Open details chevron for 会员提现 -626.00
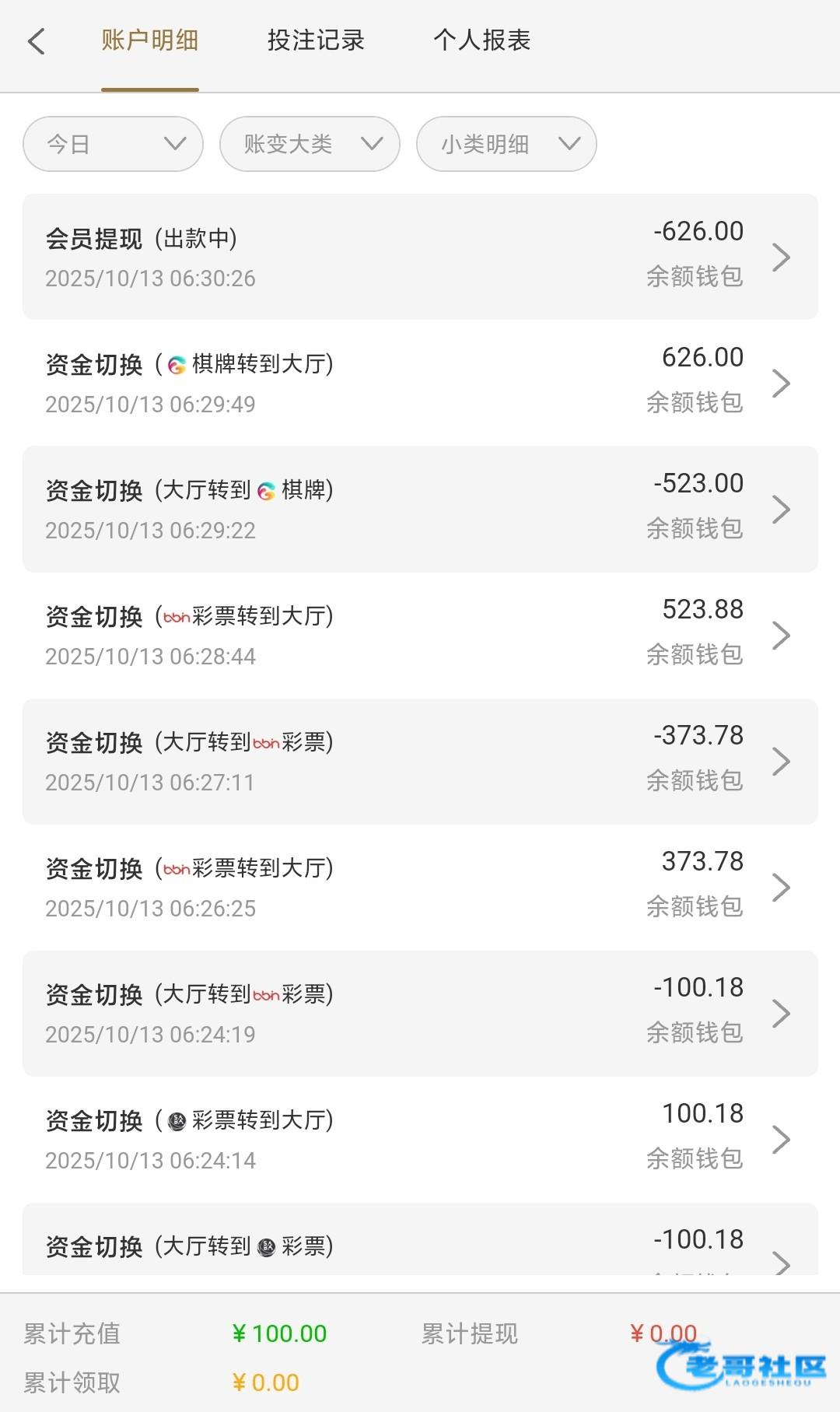 point(781,257)
